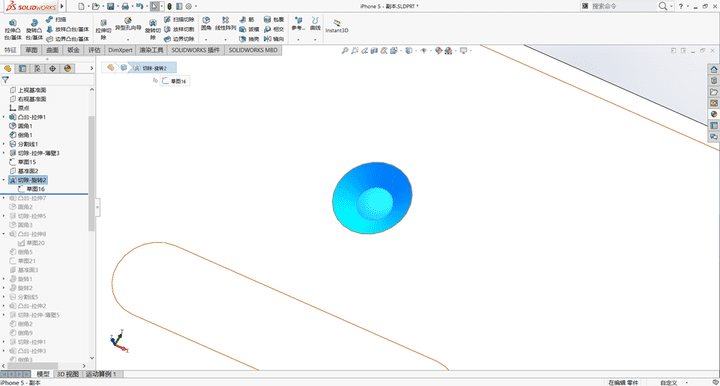This screenshot has height=386, width=720.
Task: Click the Save icon in quick toolbar
Action: click(x=111, y=6)
